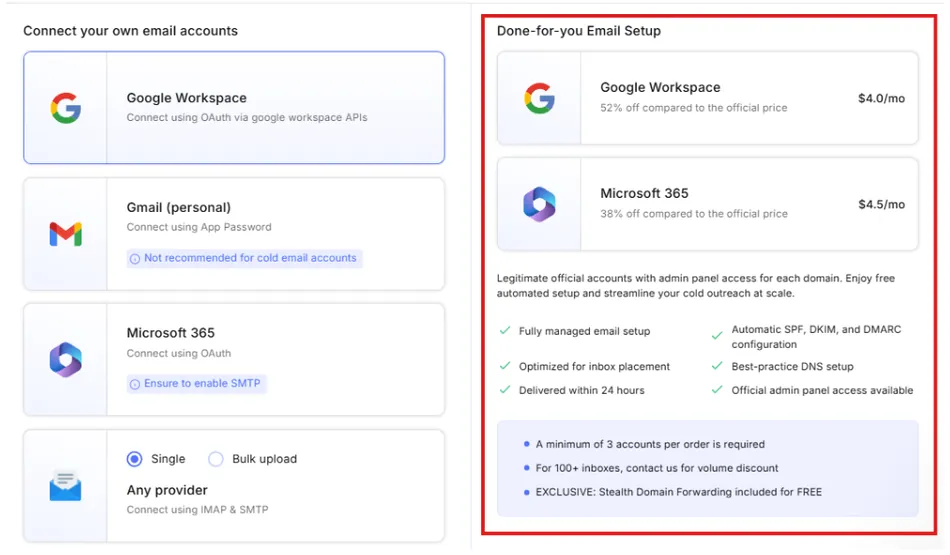Image resolution: width=950 pixels, height=555 pixels.
Task: Click 'Connect your own email accounts' heading
Action: [130, 31]
